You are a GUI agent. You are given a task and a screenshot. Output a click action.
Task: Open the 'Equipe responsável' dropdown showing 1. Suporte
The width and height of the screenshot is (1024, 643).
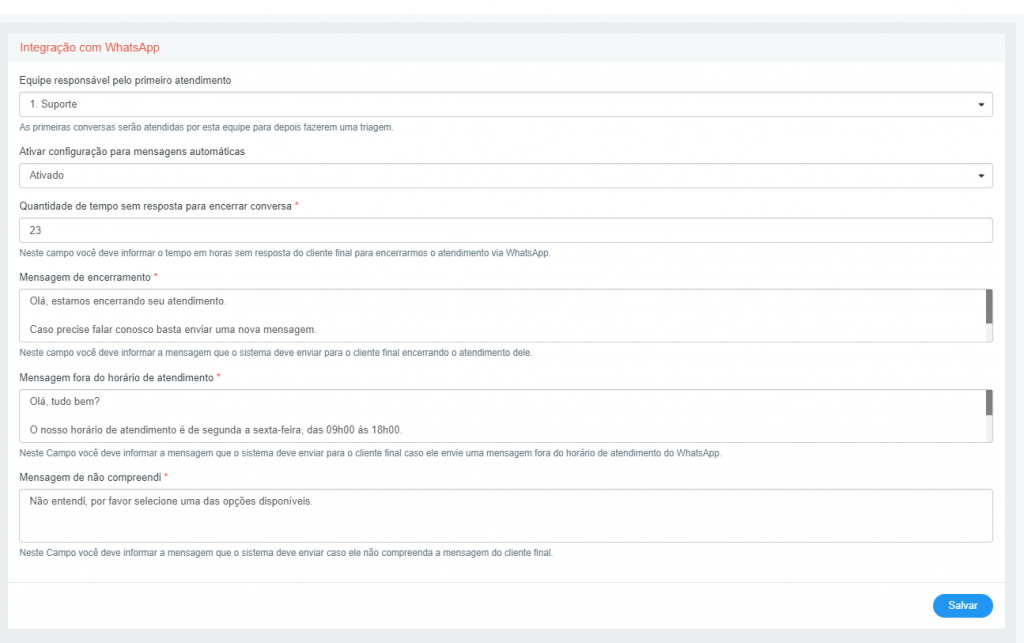(x=505, y=104)
